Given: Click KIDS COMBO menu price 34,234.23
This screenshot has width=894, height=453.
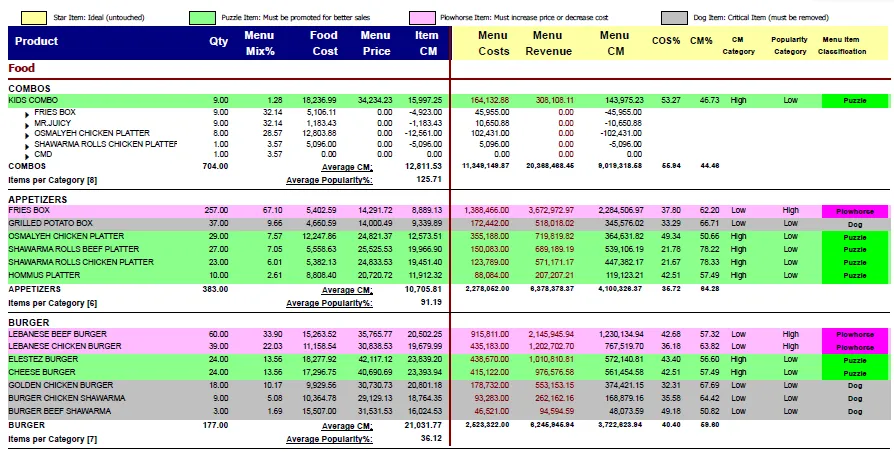Looking at the screenshot, I should click(375, 100).
